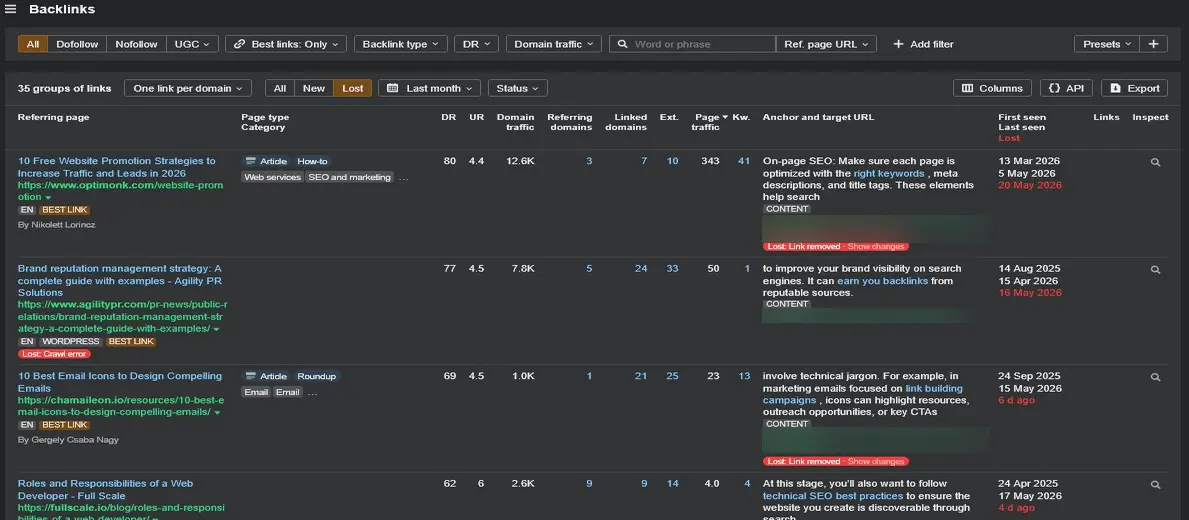Image resolution: width=1189 pixels, height=520 pixels.
Task: Filter by Dofollow links
Action: 77,44
